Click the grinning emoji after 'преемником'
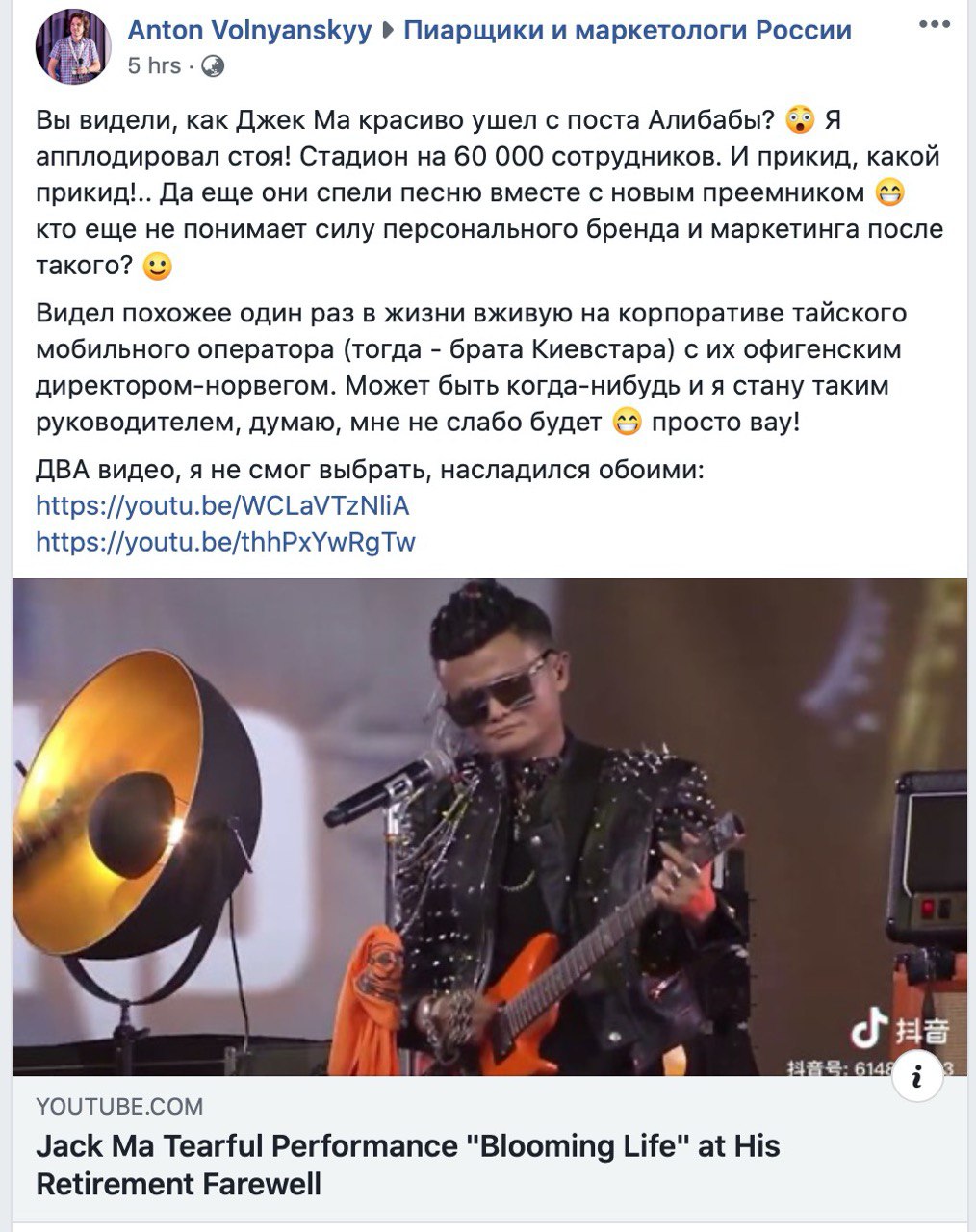This screenshot has width=976, height=1232. pyautogui.click(x=890, y=193)
